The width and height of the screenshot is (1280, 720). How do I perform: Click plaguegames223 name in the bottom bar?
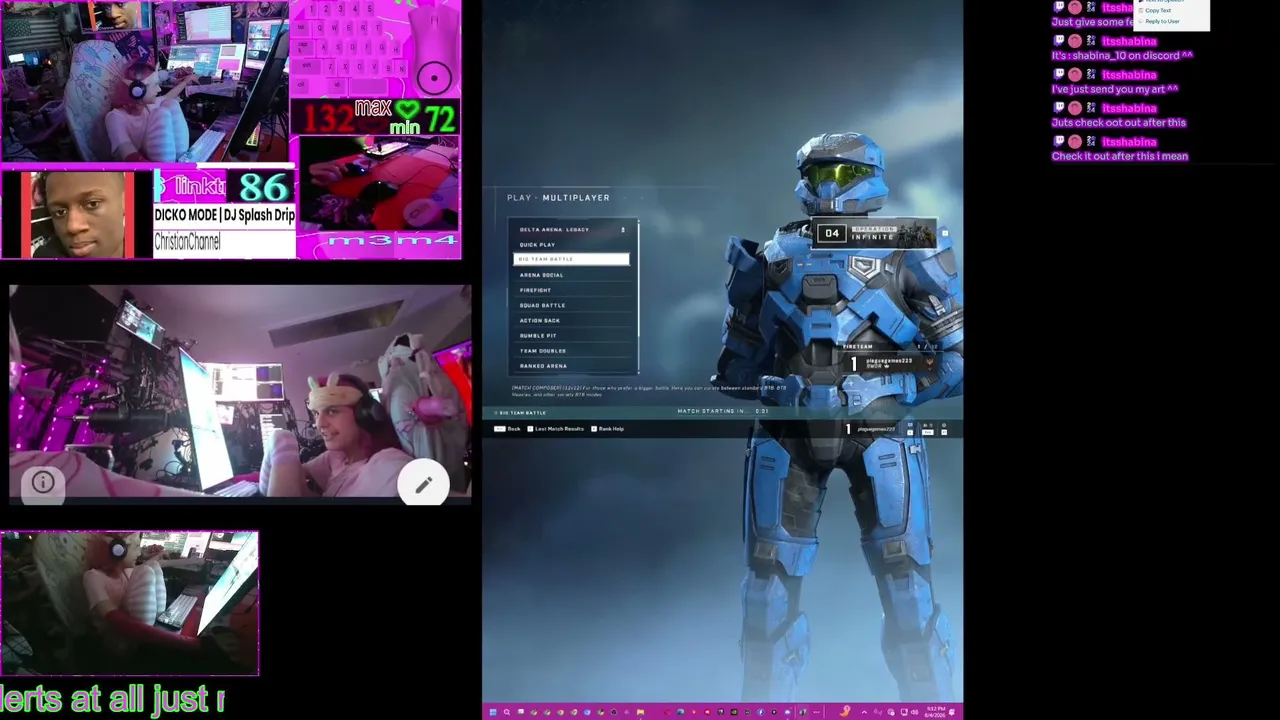[x=877, y=429]
